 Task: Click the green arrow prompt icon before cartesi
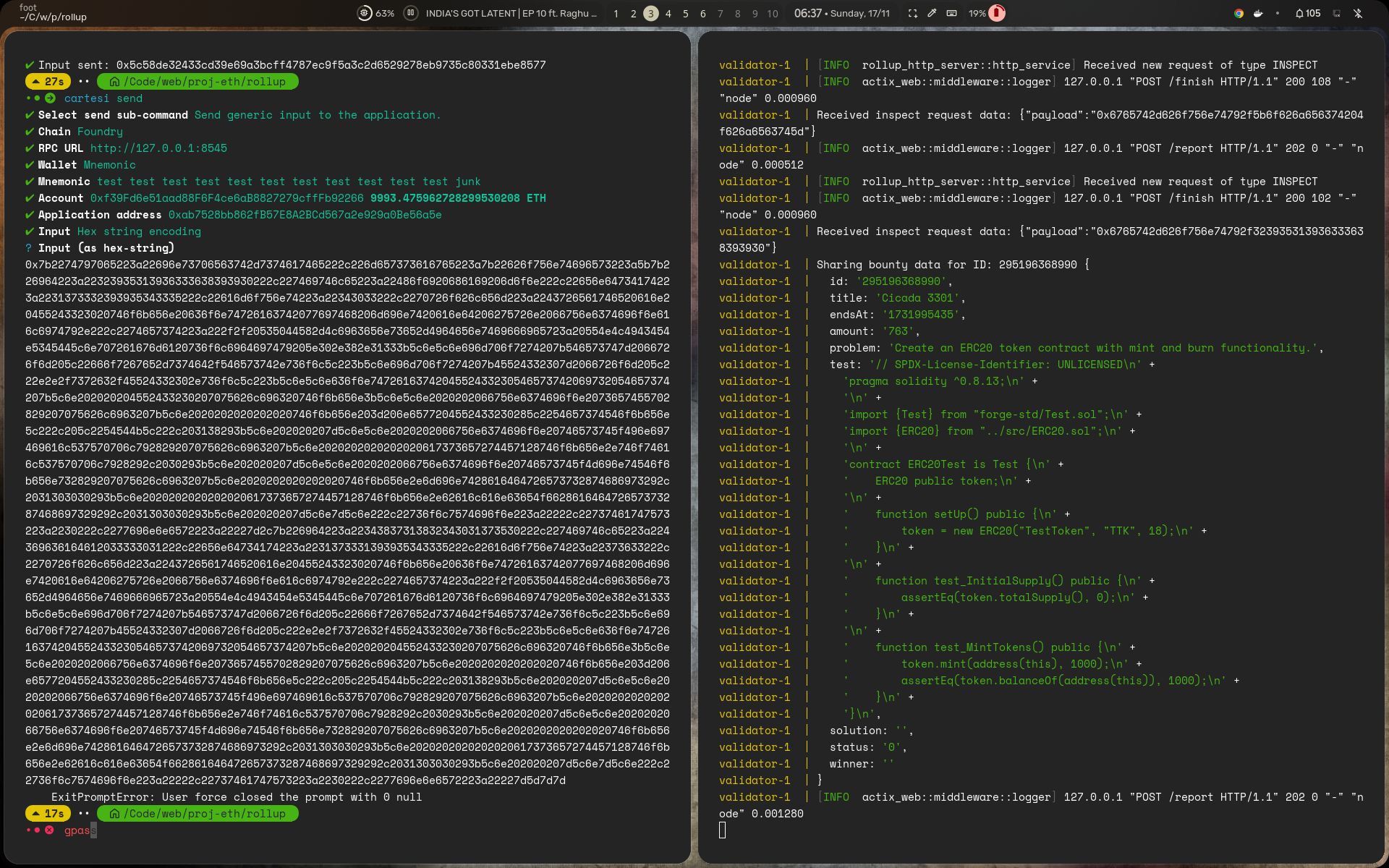click(x=50, y=98)
